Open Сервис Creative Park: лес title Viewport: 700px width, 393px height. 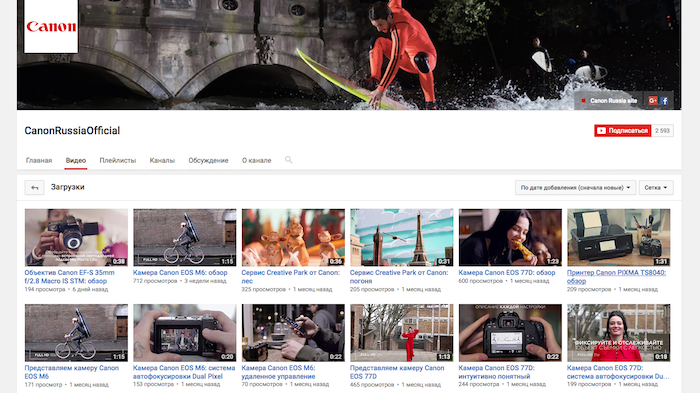click(x=291, y=276)
